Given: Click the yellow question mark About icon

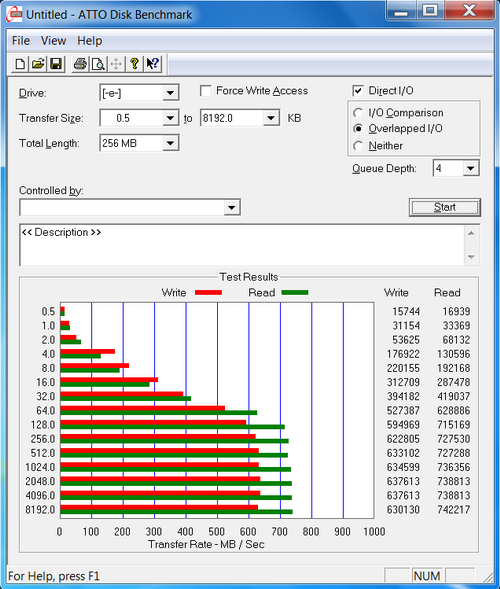Looking at the screenshot, I should click(x=134, y=64).
